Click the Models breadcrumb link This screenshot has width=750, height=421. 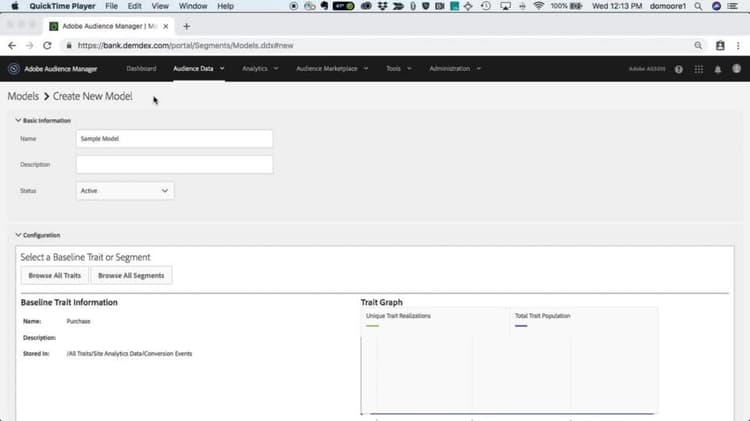[23, 96]
